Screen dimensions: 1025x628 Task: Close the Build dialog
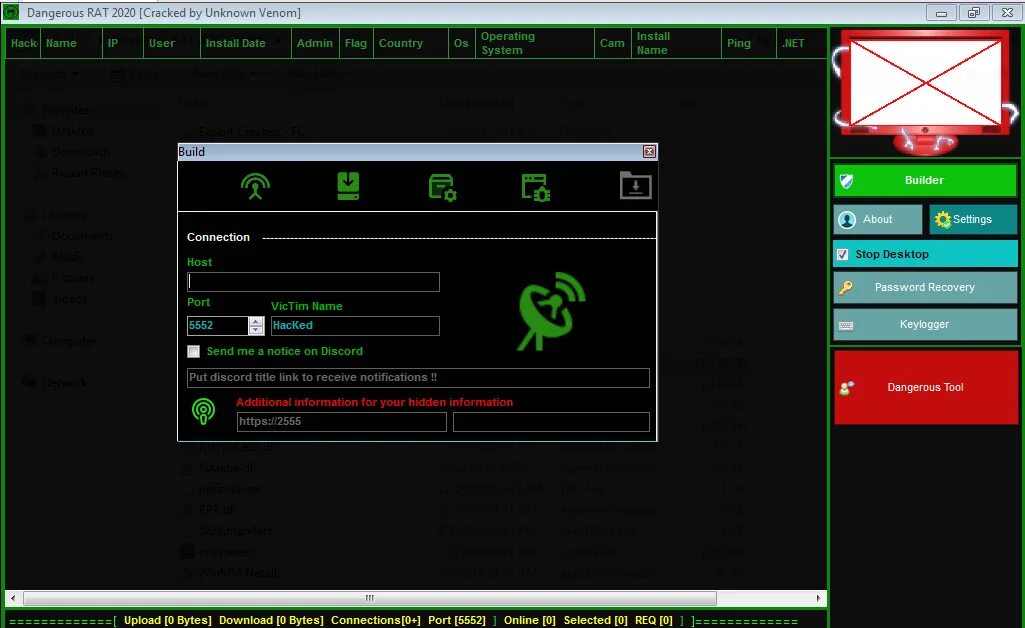pos(649,152)
